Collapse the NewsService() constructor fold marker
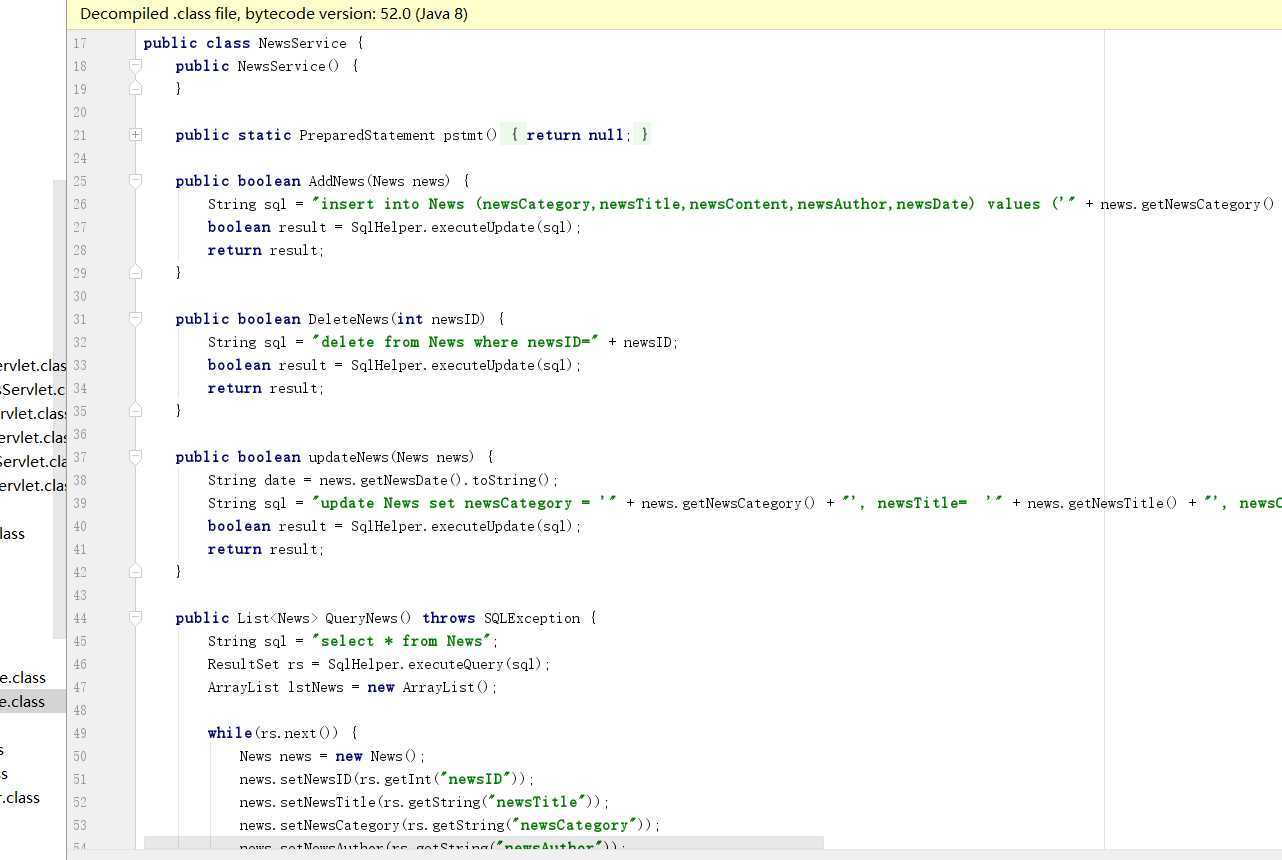This screenshot has height=860, width=1282. click(135, 66)
